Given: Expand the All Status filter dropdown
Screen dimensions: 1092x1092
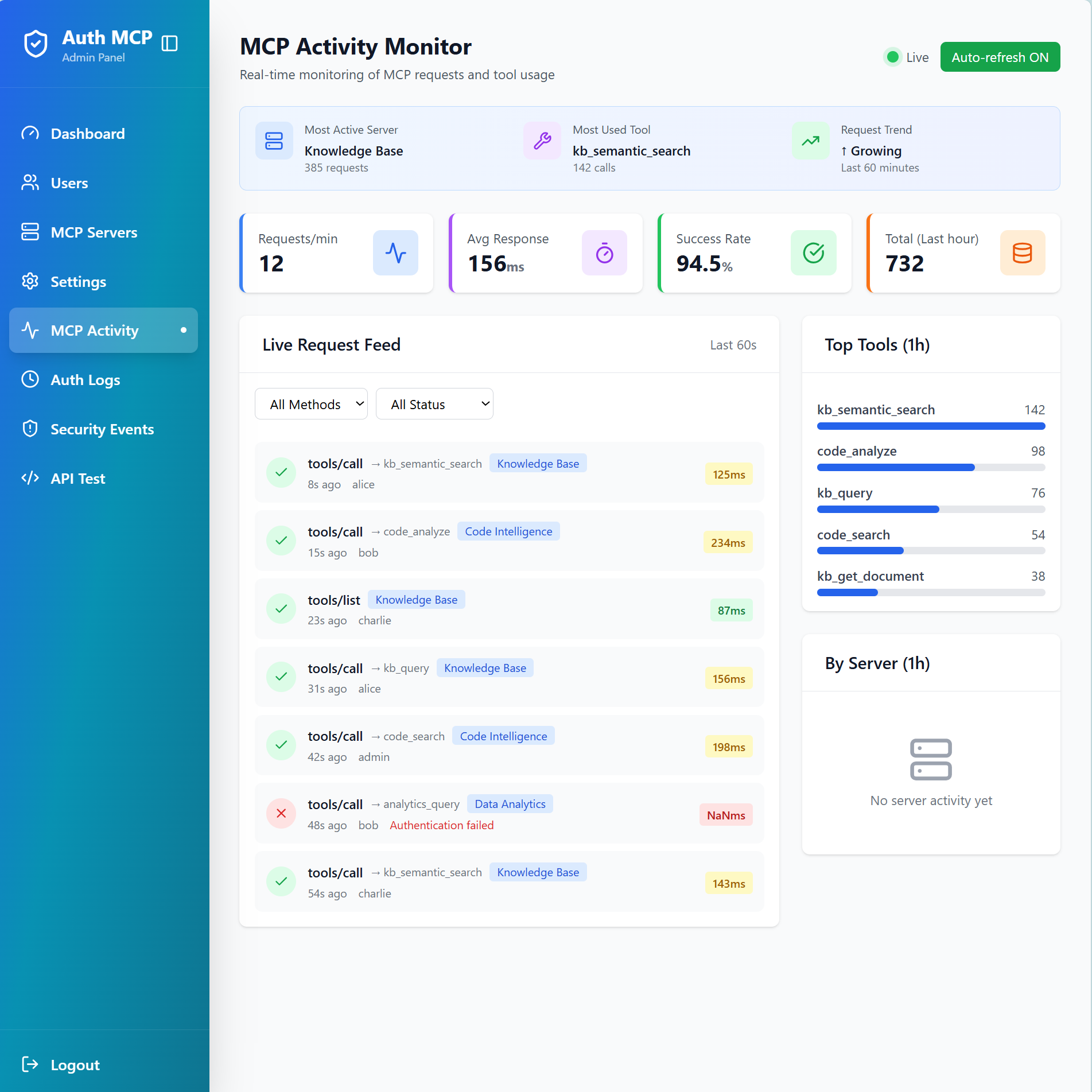Looking at the screenshot, I should (434, 405).
